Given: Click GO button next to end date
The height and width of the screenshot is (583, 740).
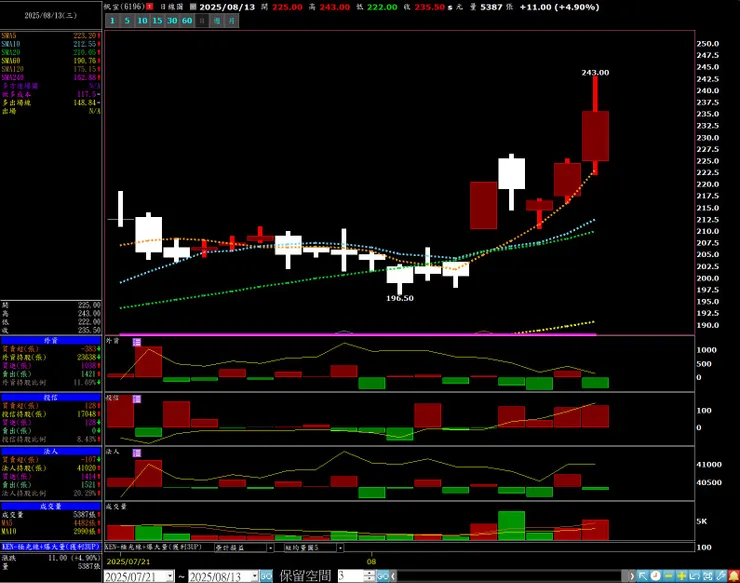Looking at the screenshot, I should (x=266, y=576).
